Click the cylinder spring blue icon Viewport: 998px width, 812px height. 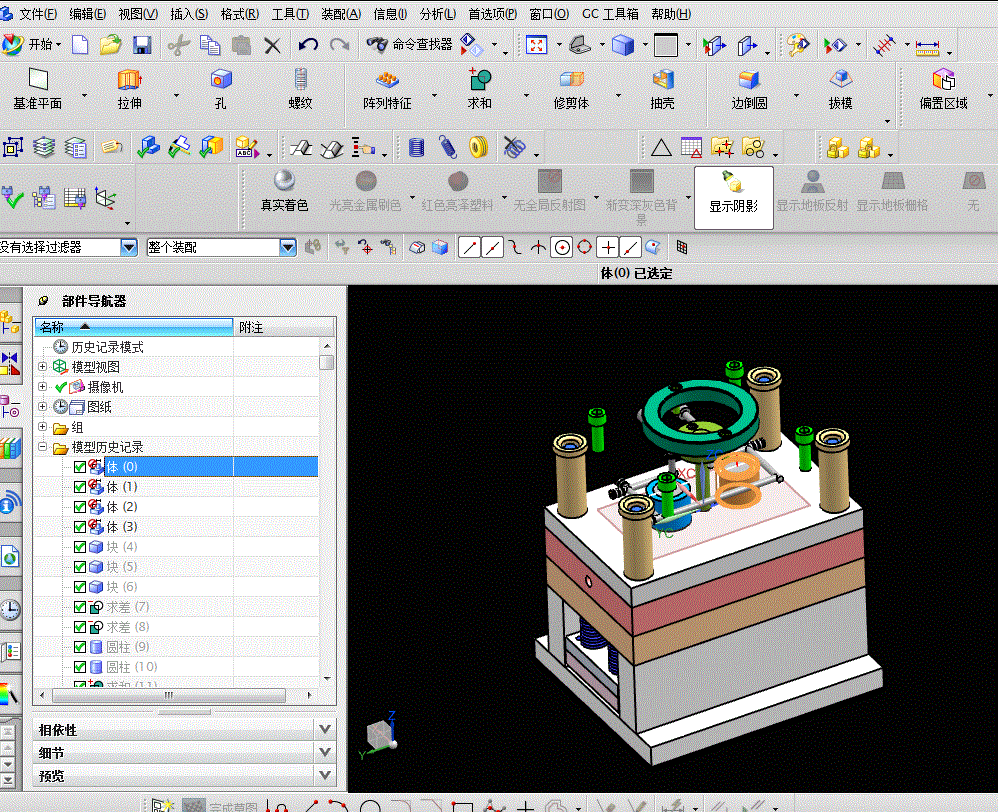(x=416, y=148)
